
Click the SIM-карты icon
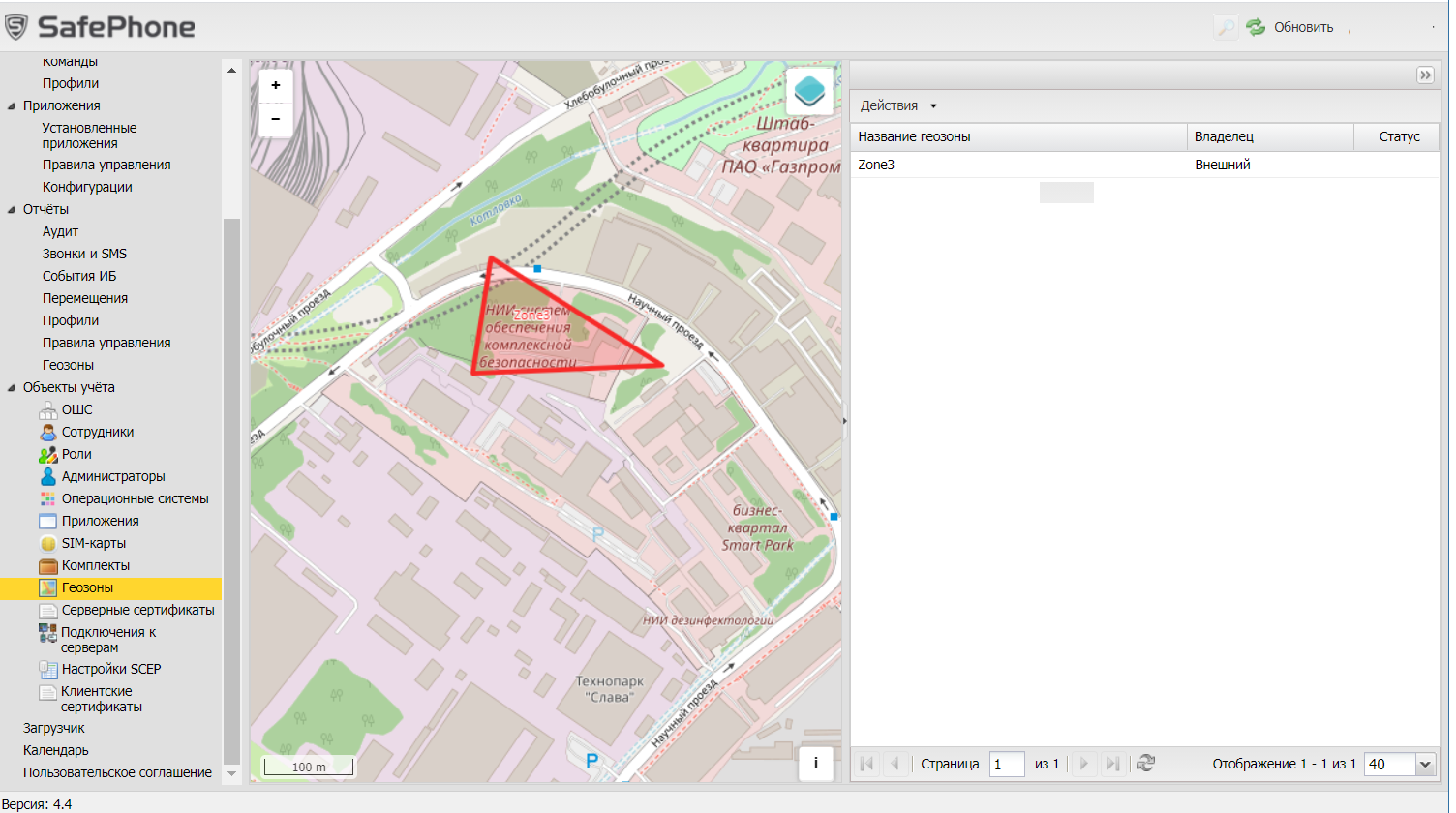48,543
